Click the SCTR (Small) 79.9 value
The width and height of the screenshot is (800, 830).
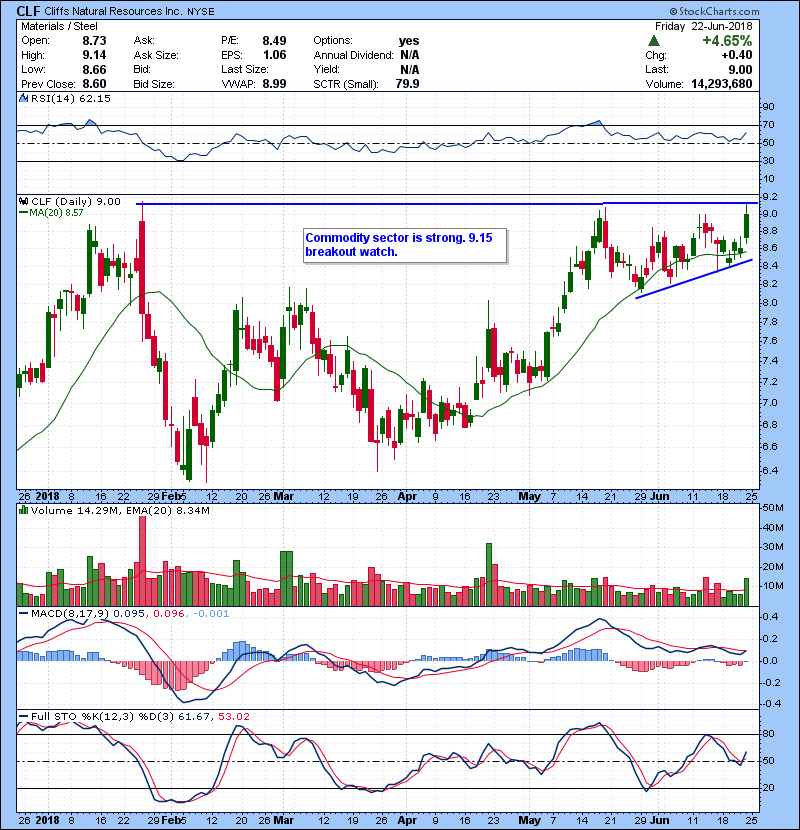tap(407, 84)
